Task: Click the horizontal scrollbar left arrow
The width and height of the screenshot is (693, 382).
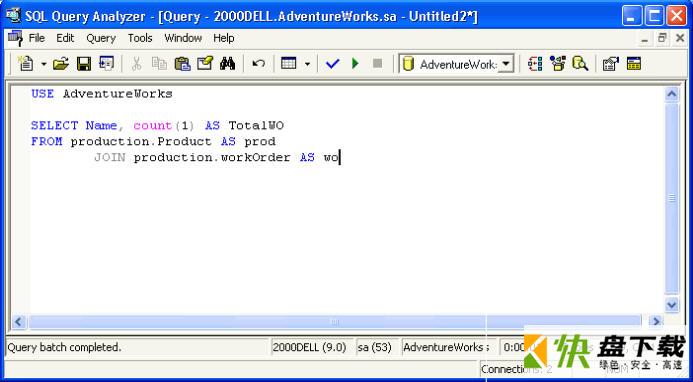Action: 18,321
